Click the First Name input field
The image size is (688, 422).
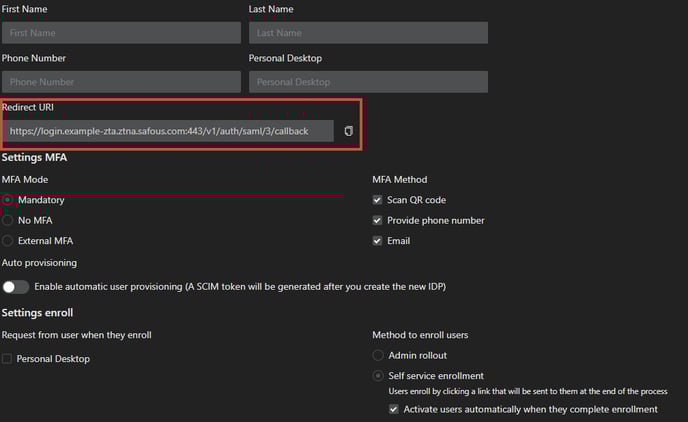pos(121,33)
